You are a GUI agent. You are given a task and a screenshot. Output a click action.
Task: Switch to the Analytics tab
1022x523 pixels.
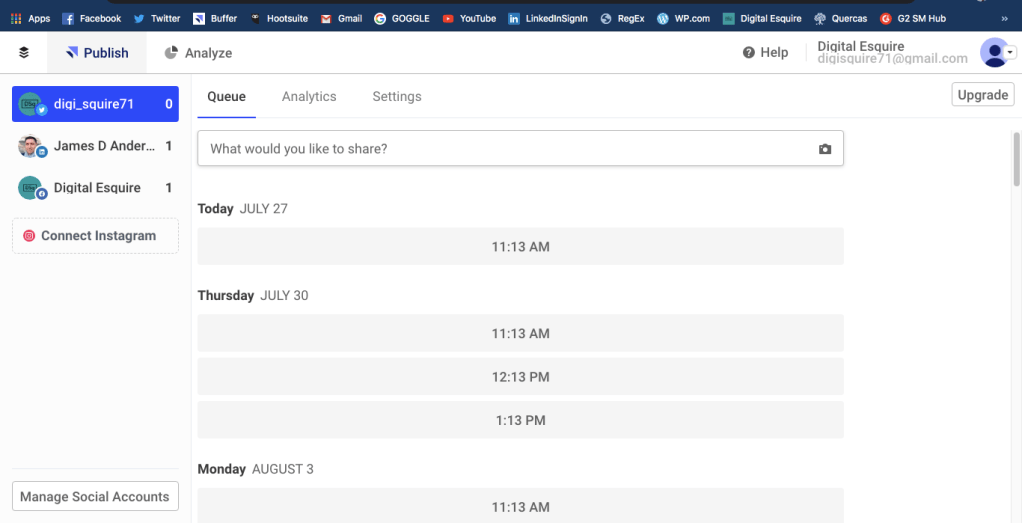[309, 97]
